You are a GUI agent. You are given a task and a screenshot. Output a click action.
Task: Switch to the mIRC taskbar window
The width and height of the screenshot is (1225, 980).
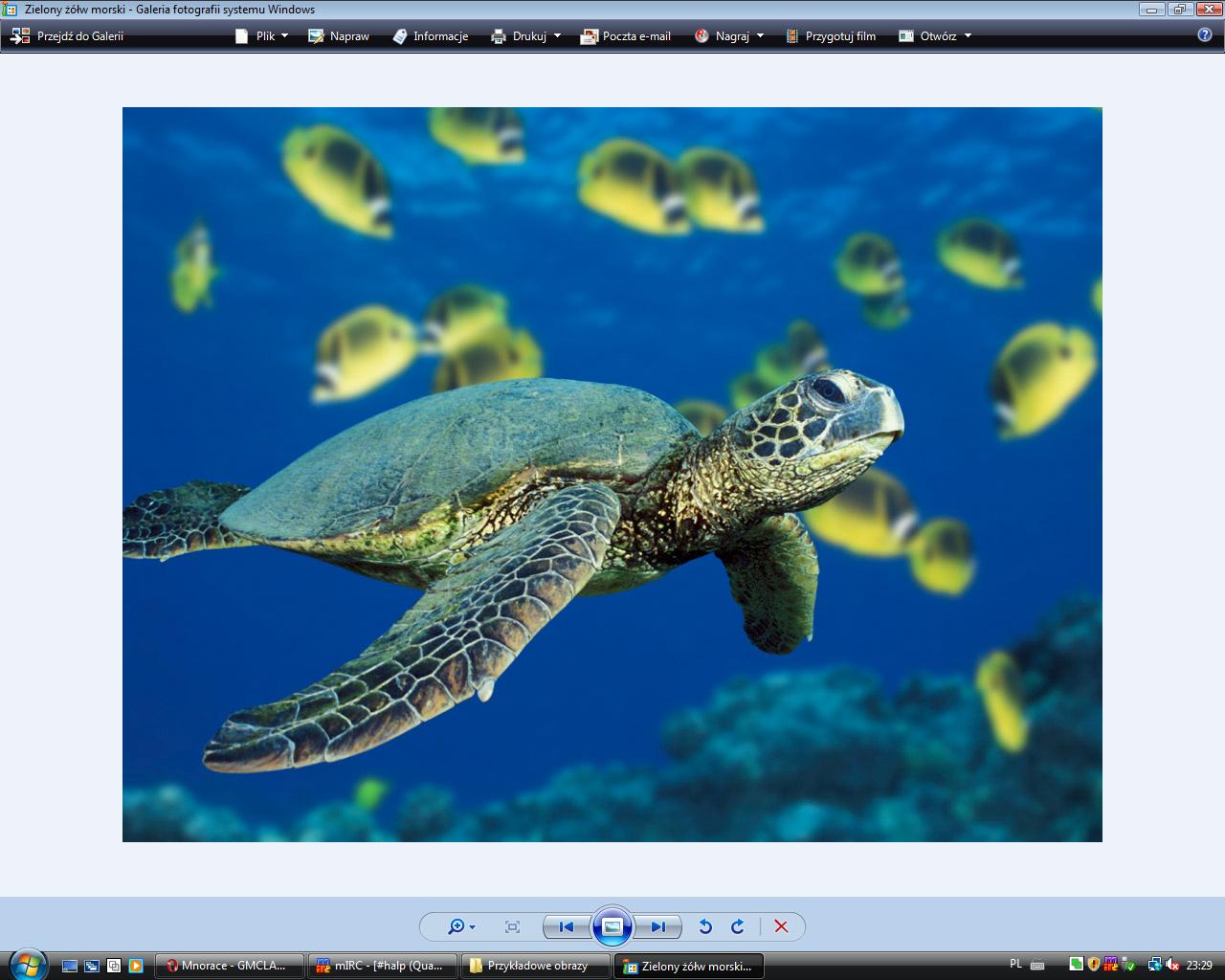(381, 966)
